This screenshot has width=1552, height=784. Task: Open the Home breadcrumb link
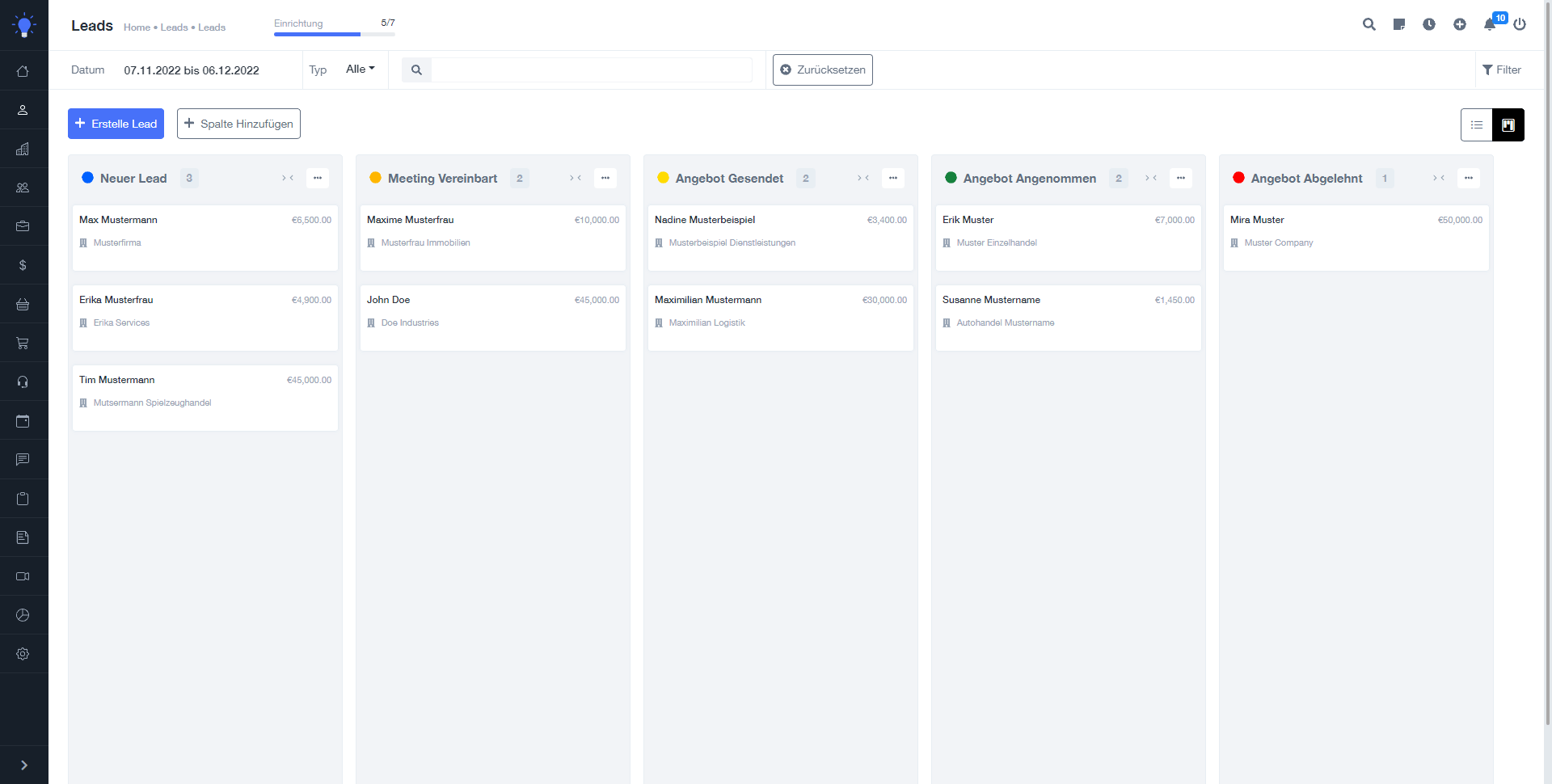[137, 27]
